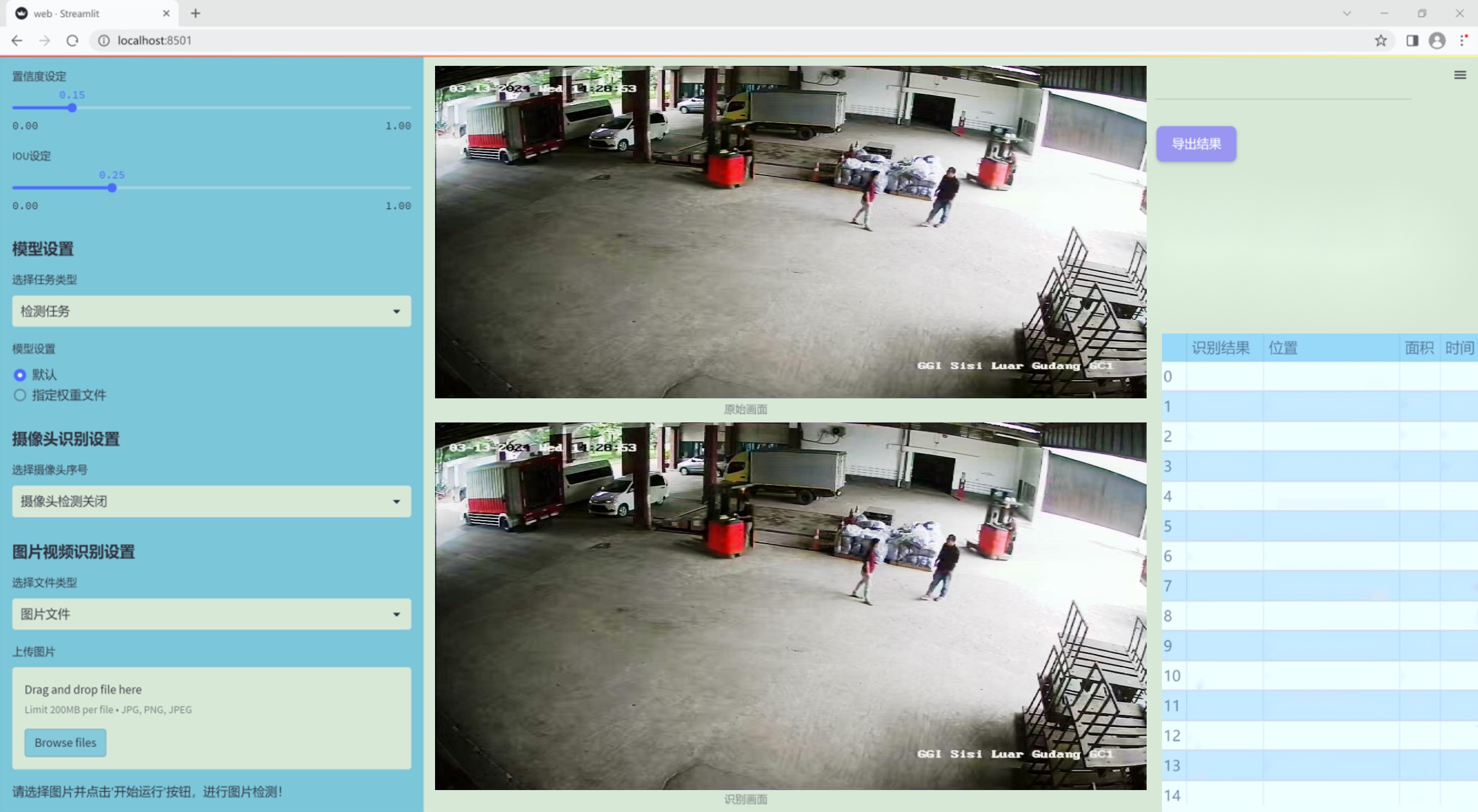Restore the browser window size
Viewport: 1478px width, 812px height.
(1422, 13)
